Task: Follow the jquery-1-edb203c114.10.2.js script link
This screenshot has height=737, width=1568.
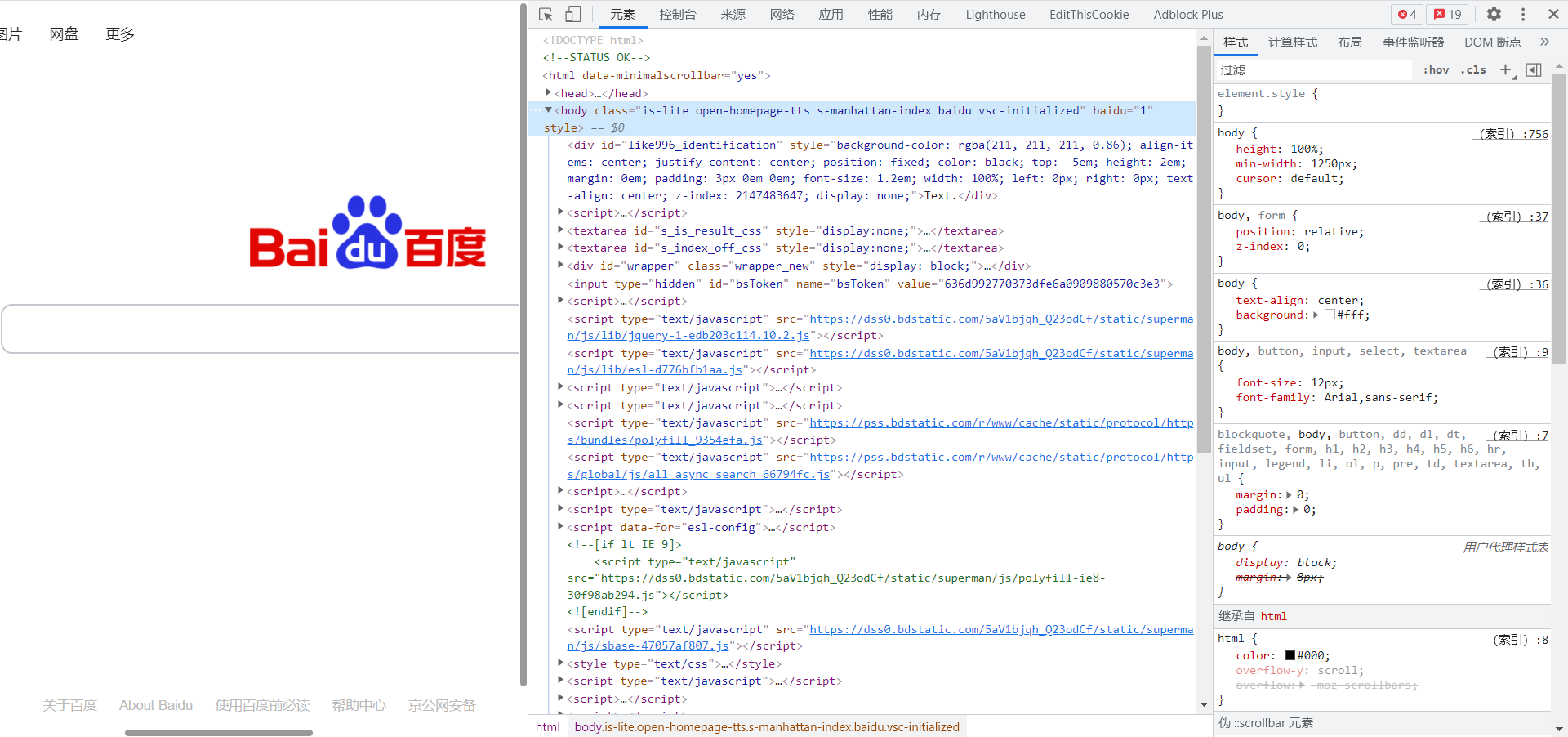Action: [x=880, y=327]
